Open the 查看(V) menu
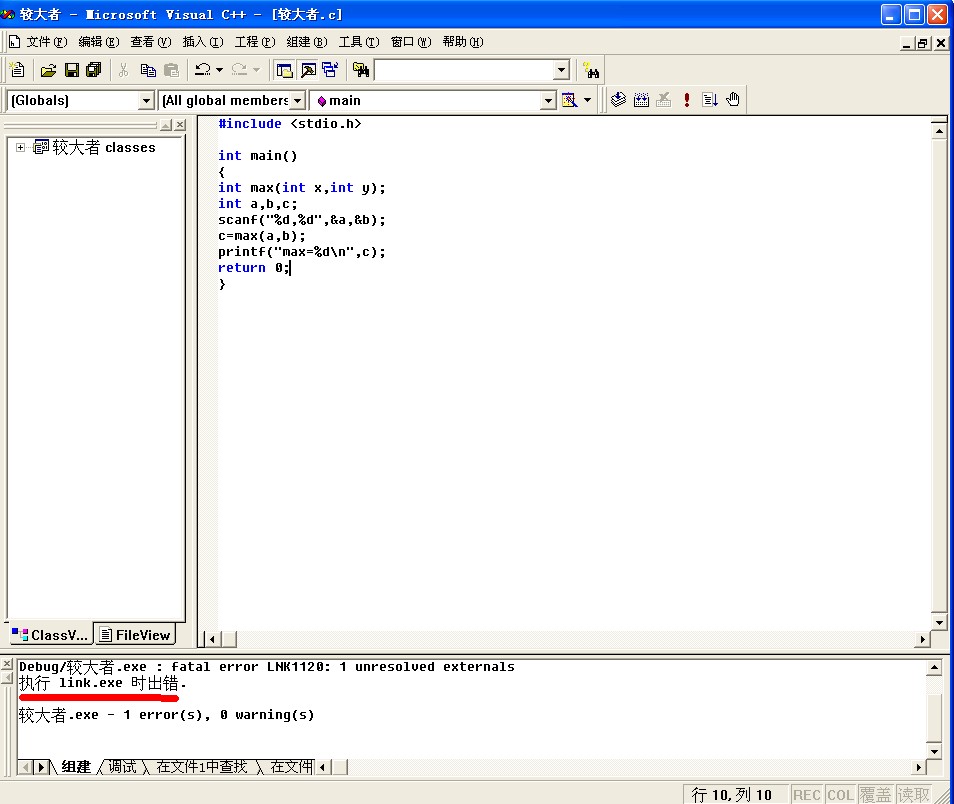Image resolution: width=954 pixels, height=804 pixels. (x=150, y=42)
